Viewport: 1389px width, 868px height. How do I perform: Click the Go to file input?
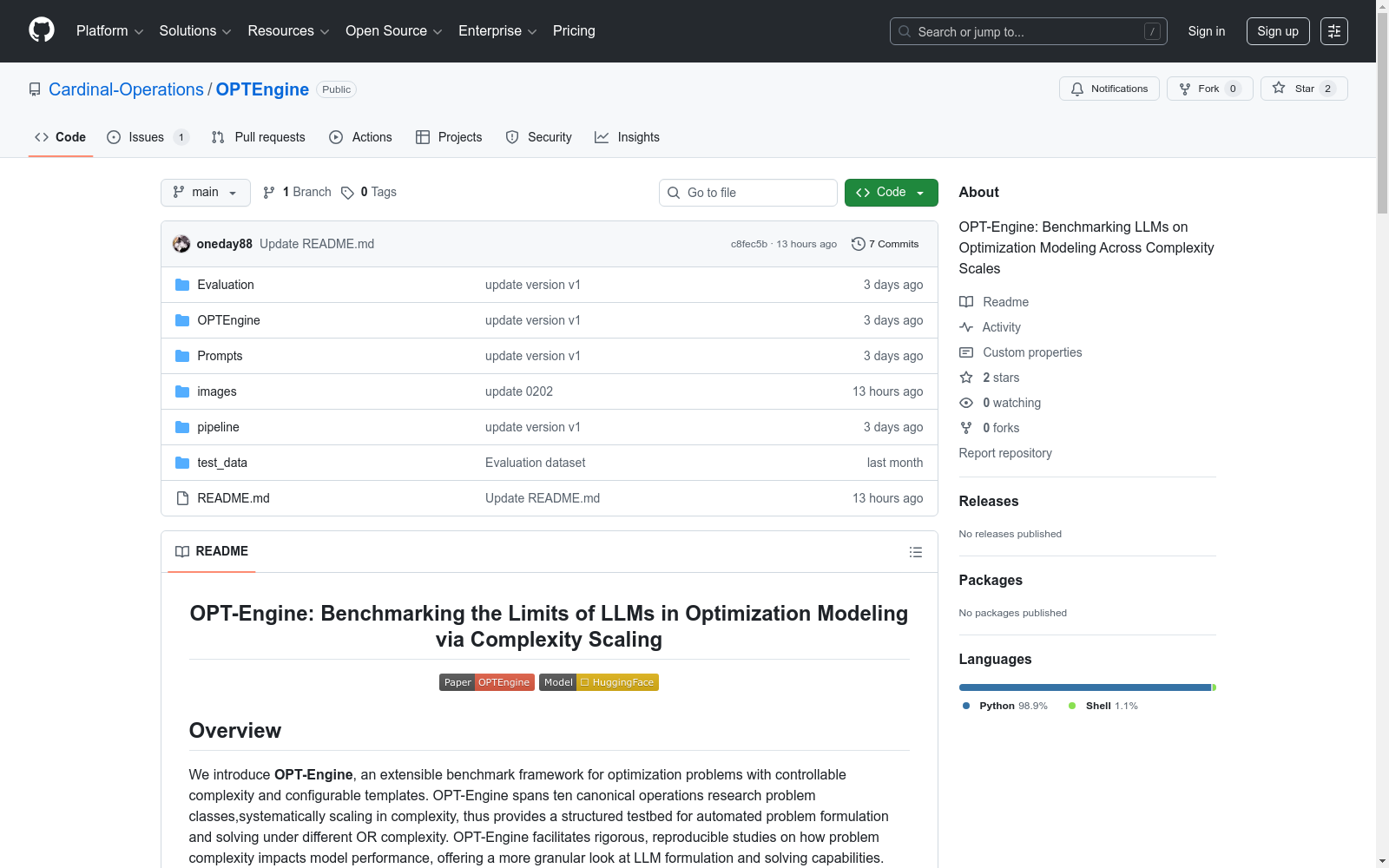pos(748,193)
